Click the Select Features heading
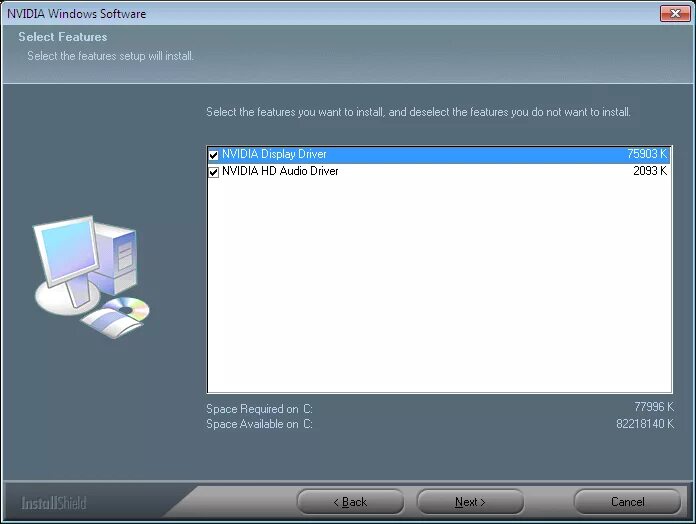 coord(63,37)
